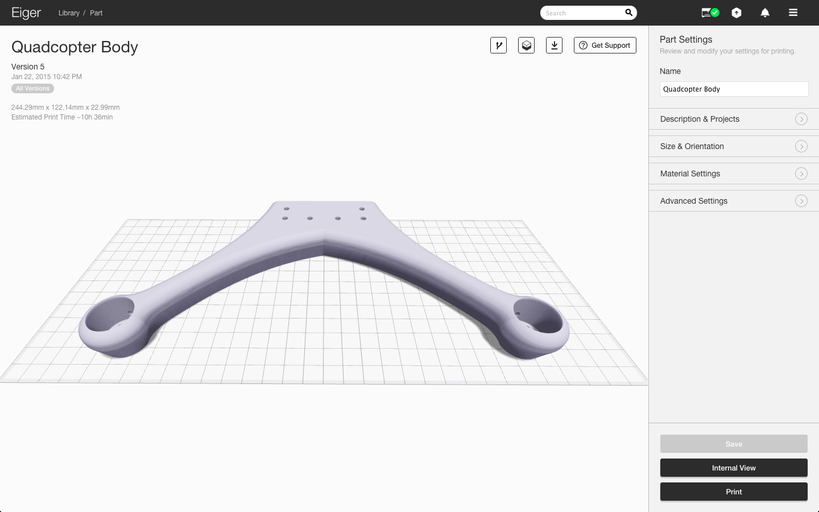Edit the Name input field
The image size is (819, 512).
click(733, 89)
